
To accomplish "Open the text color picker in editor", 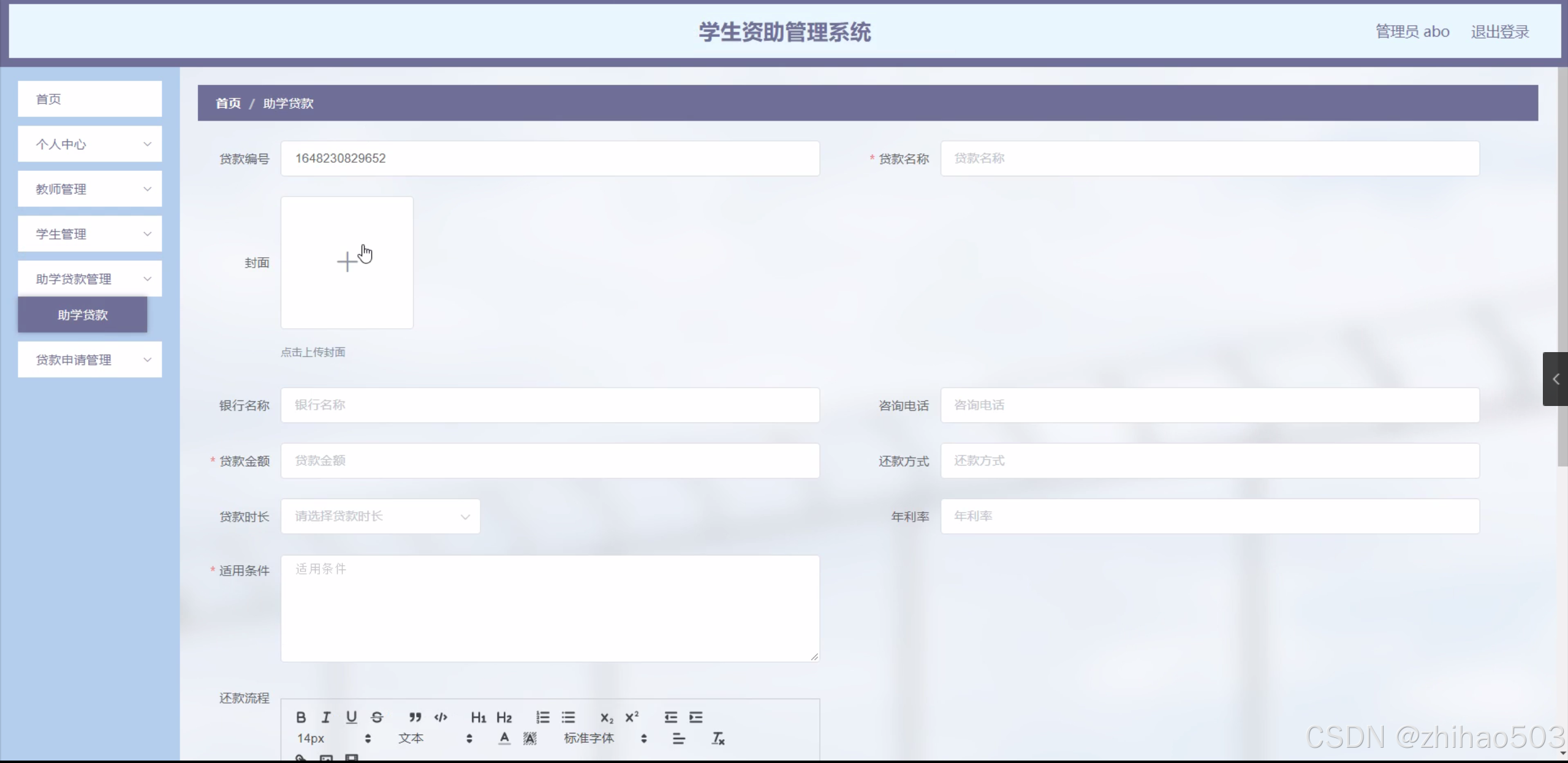I will click(504, 739).
